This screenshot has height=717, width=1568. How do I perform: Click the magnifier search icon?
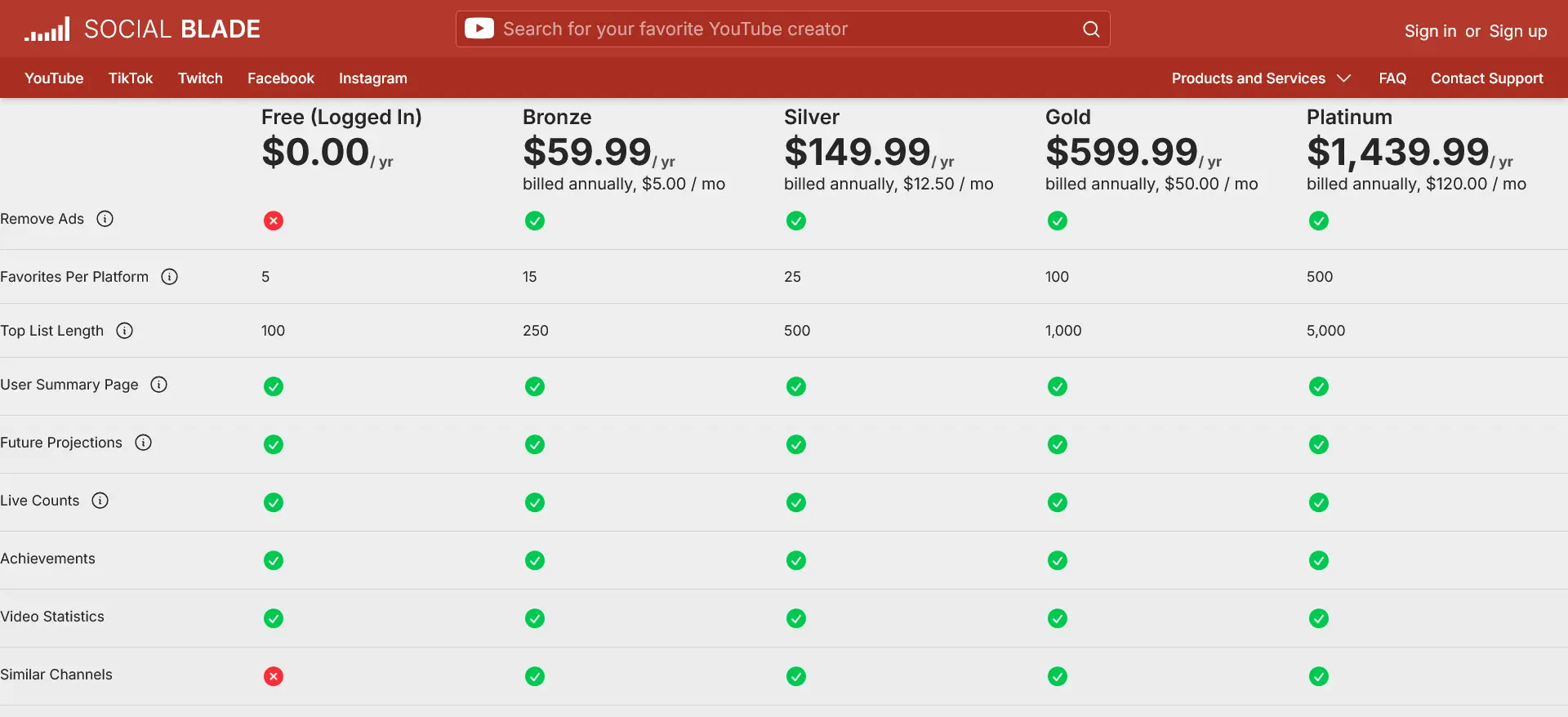pos(1091,29)
